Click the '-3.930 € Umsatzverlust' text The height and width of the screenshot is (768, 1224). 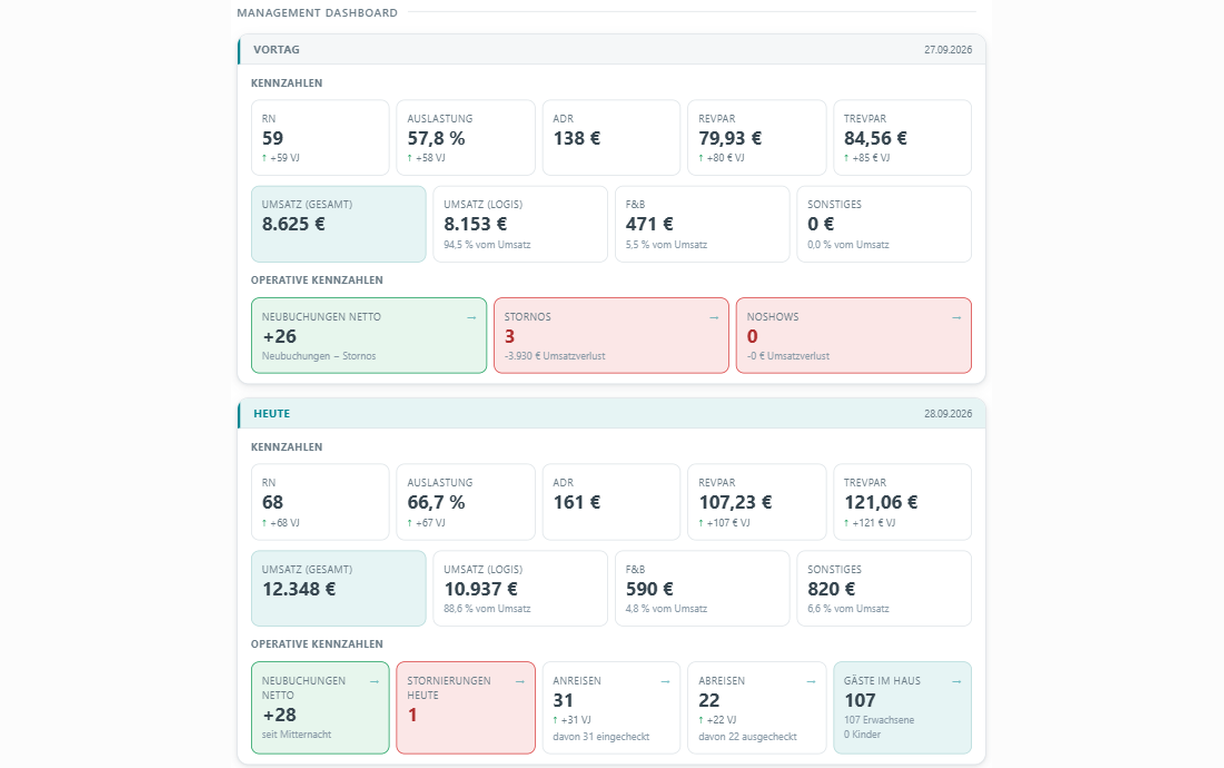(555, 356)
